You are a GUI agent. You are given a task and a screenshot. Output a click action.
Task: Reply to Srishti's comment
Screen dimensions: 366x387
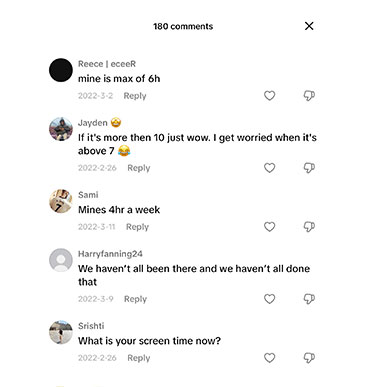pyautogui.click(x=139, y=358)
